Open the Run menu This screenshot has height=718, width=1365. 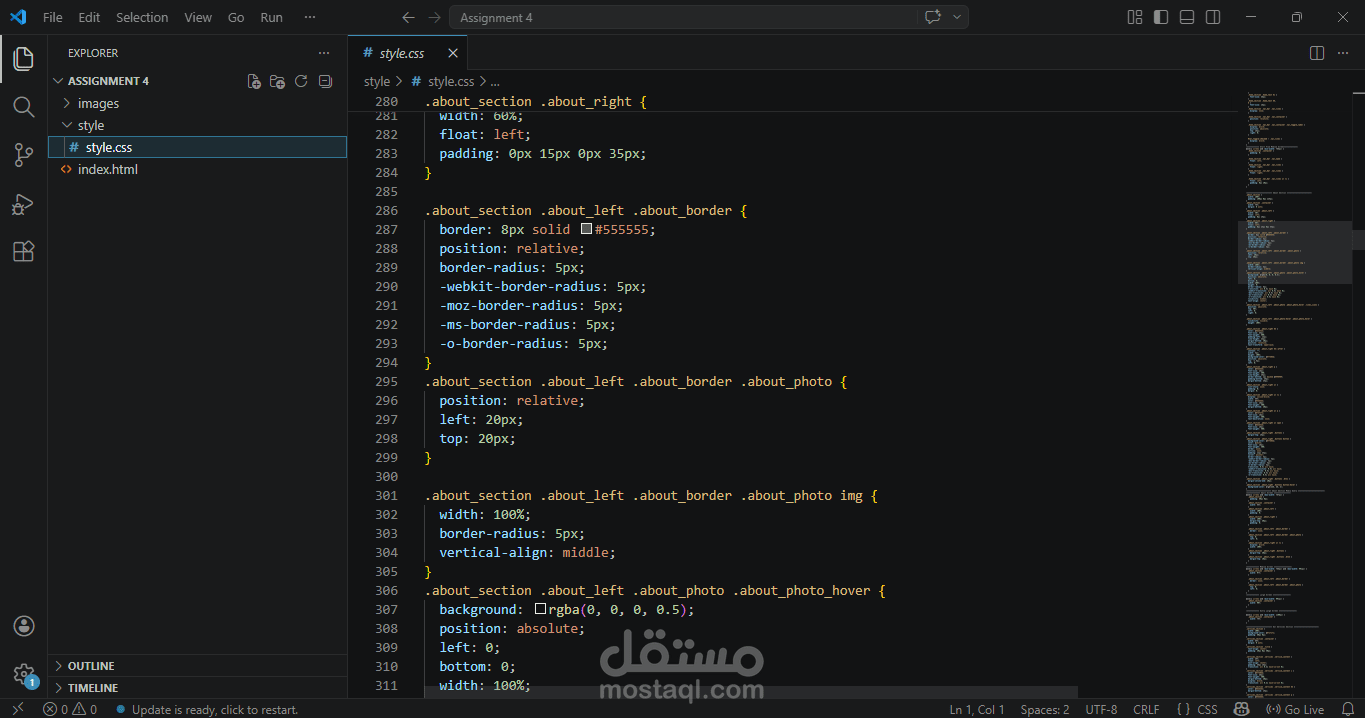pos(271,17)
